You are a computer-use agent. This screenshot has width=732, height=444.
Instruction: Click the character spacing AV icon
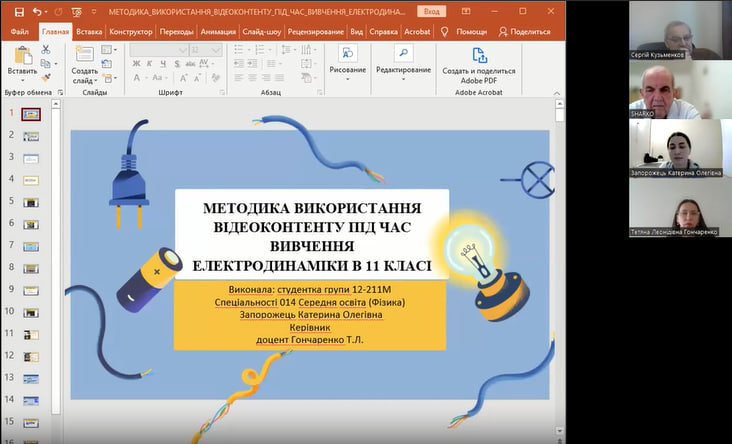pyautogui.click(x=206, y=63)
